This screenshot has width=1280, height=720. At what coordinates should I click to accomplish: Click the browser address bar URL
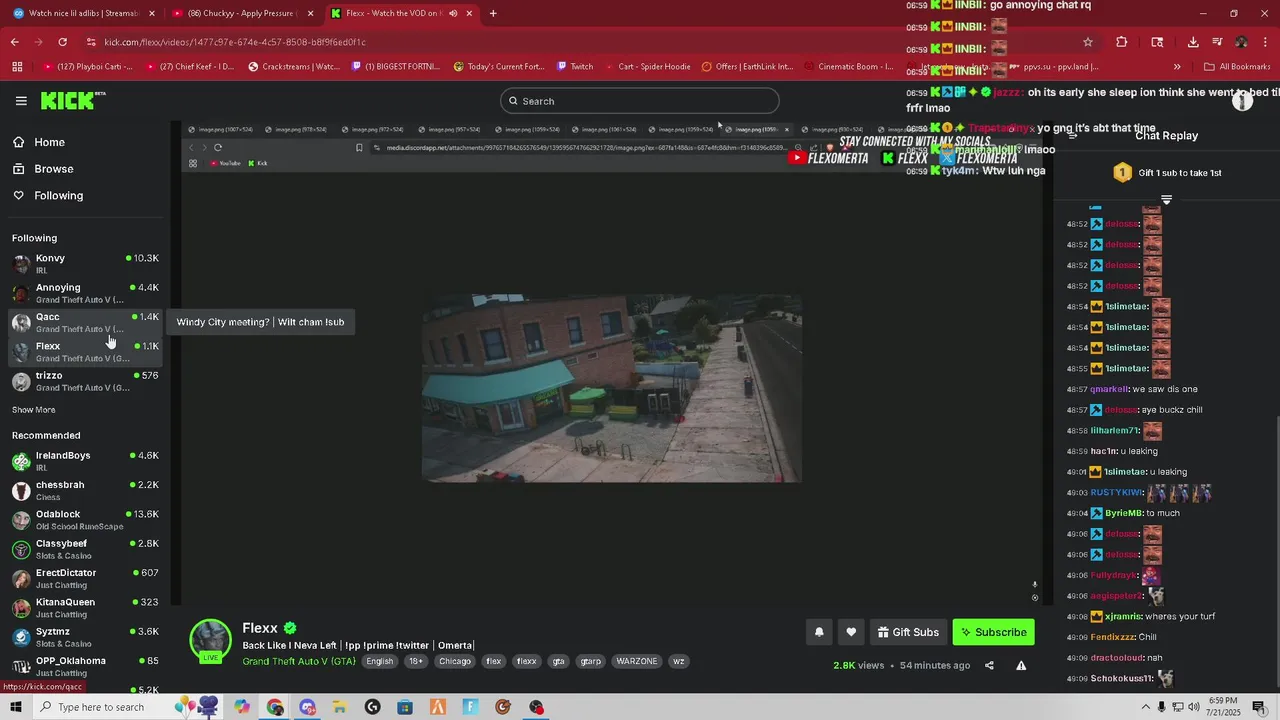click(x=235, y=42)
